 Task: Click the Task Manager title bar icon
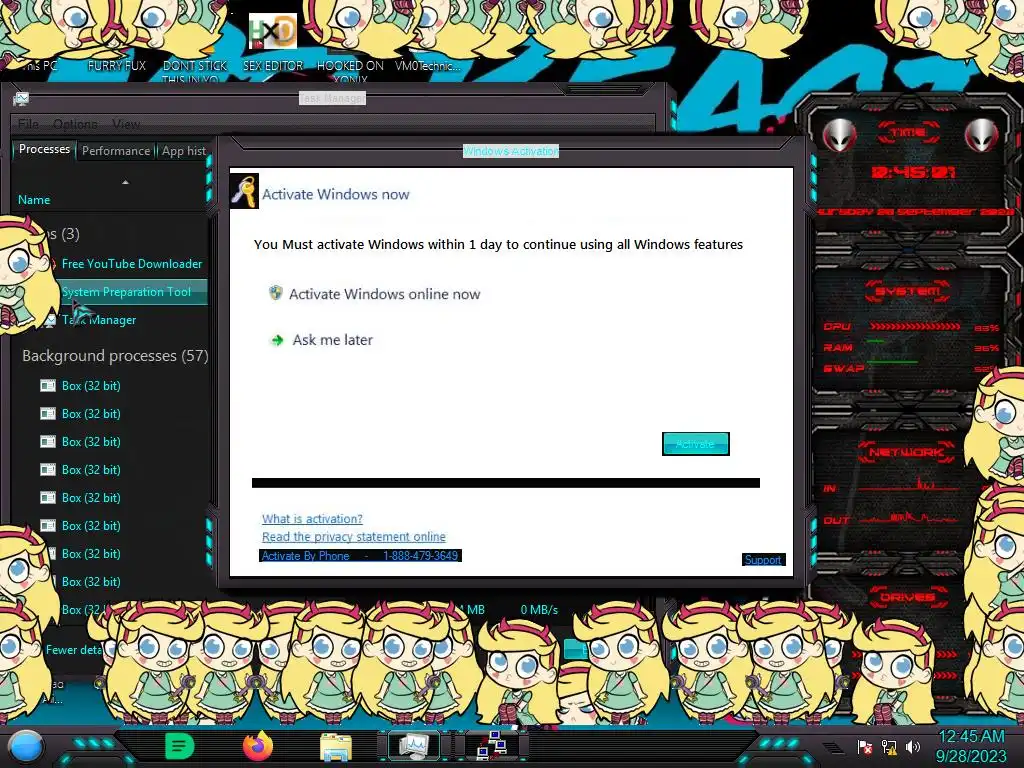[21, 99]
